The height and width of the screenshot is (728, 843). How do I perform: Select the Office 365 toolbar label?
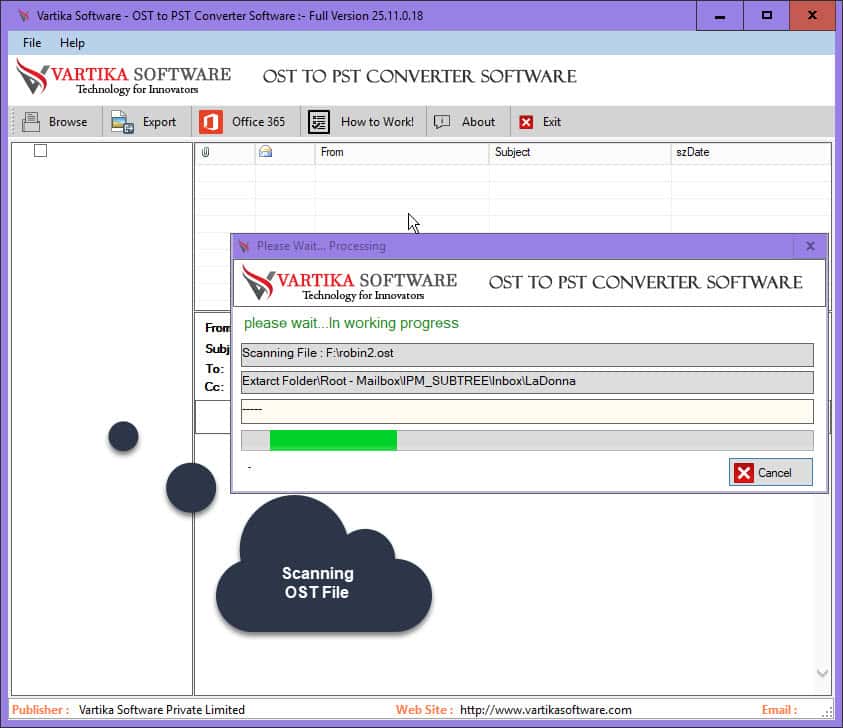(258, 122)
